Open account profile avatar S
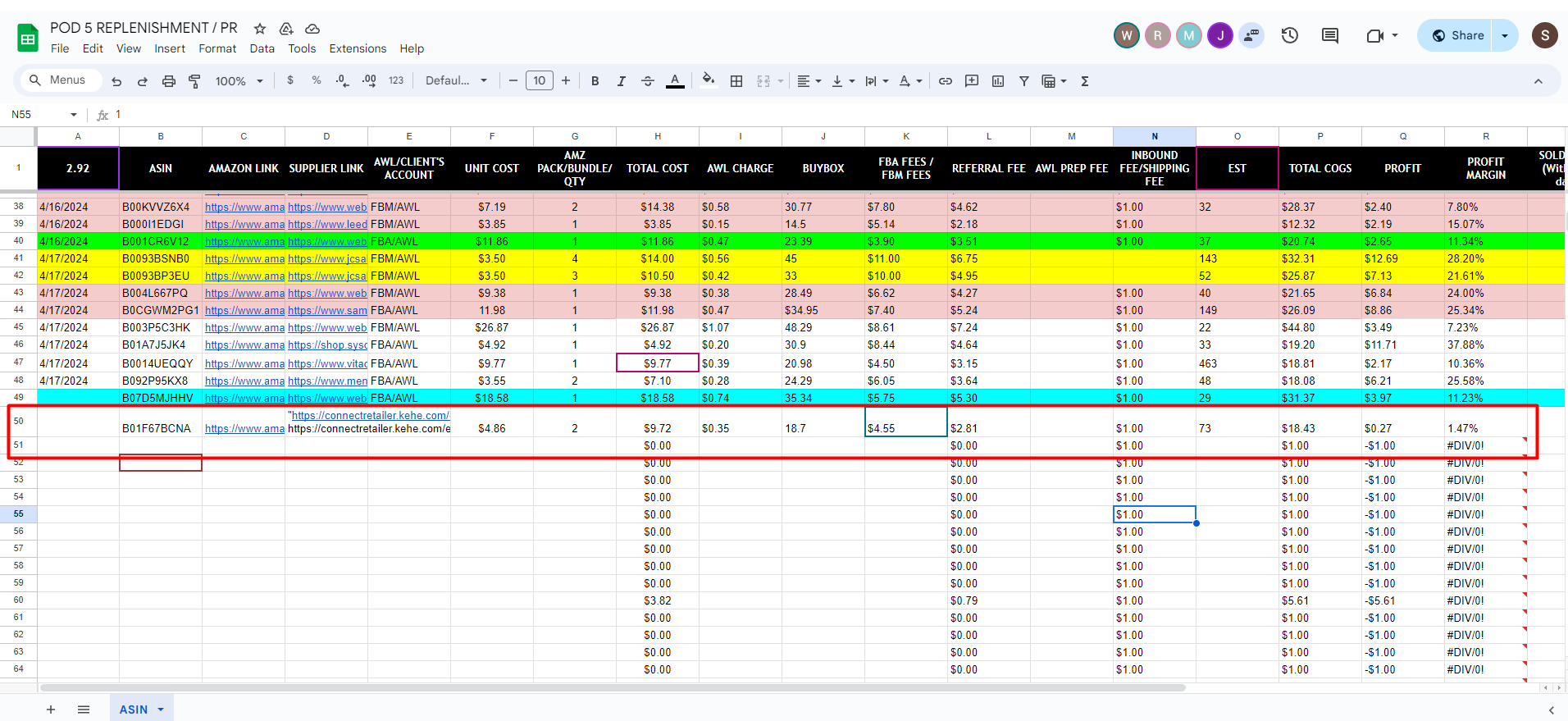The width and height of the screenshot is (1568, 721). point(1545,35)
